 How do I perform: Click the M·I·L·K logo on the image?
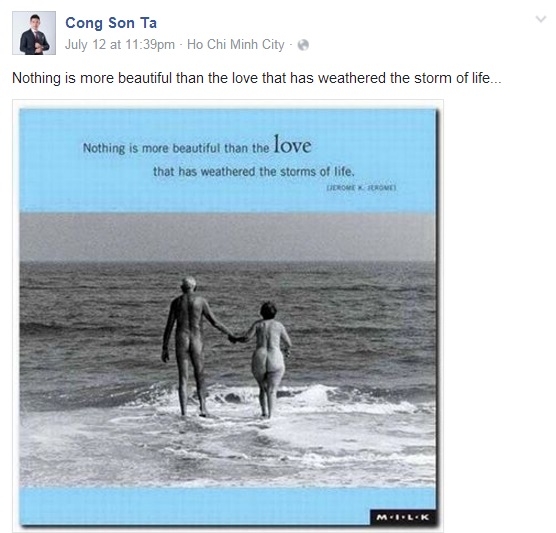click(403, 517)
